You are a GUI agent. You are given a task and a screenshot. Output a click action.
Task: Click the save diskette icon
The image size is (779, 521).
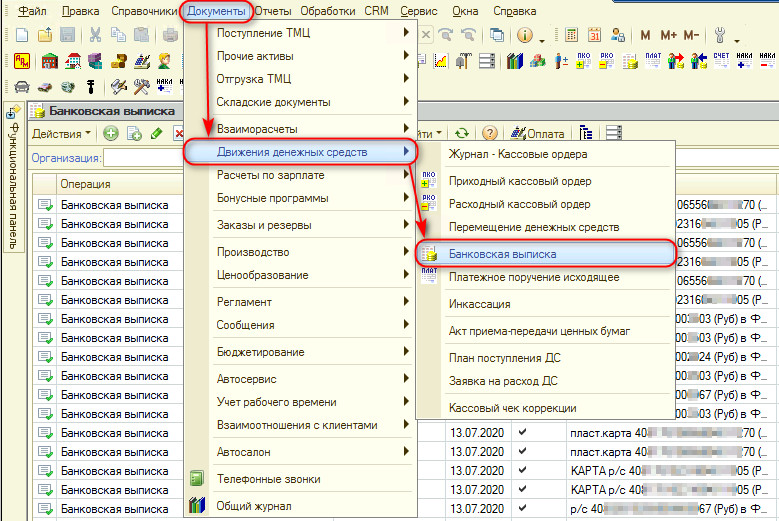(68, 35)
